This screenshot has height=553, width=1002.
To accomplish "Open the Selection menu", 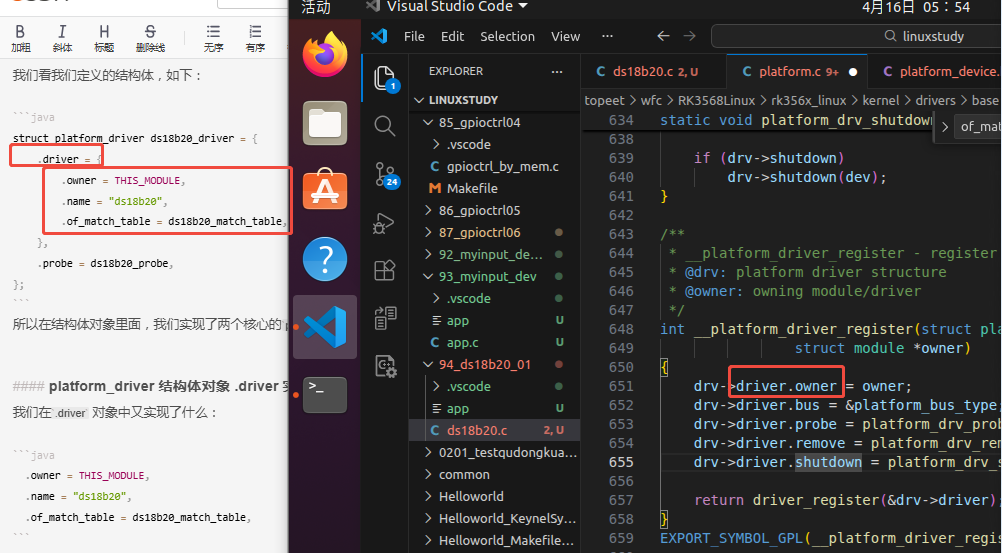I will [507, 36].
